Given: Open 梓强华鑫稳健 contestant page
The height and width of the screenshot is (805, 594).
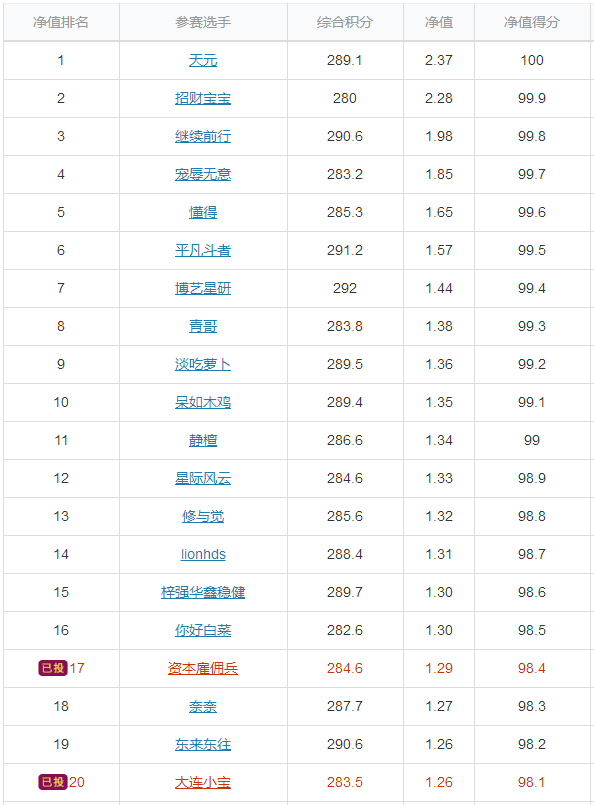Looking at the screenshot, I should pos(203,592).
